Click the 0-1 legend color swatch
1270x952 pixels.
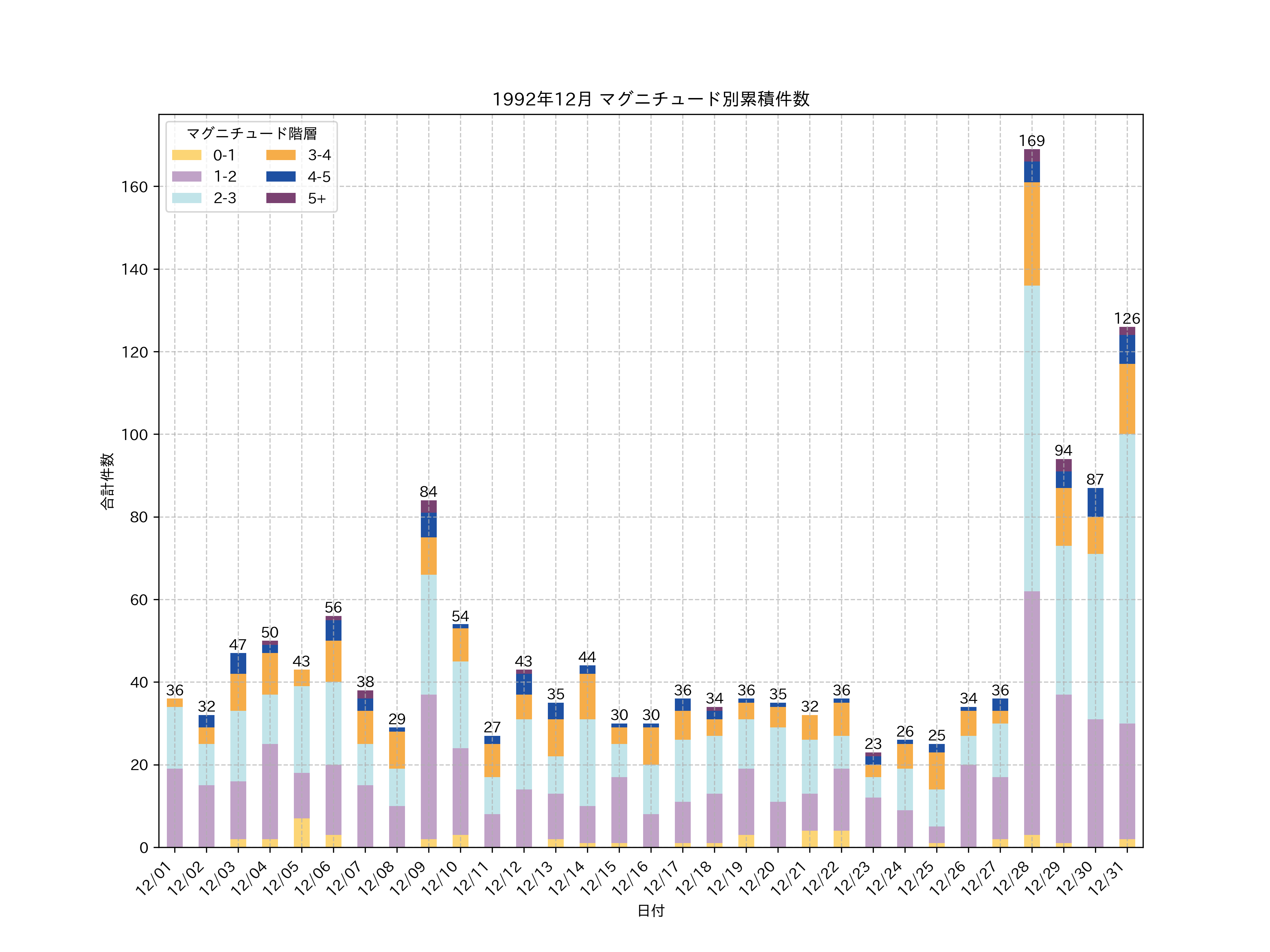tap(187, 155)
